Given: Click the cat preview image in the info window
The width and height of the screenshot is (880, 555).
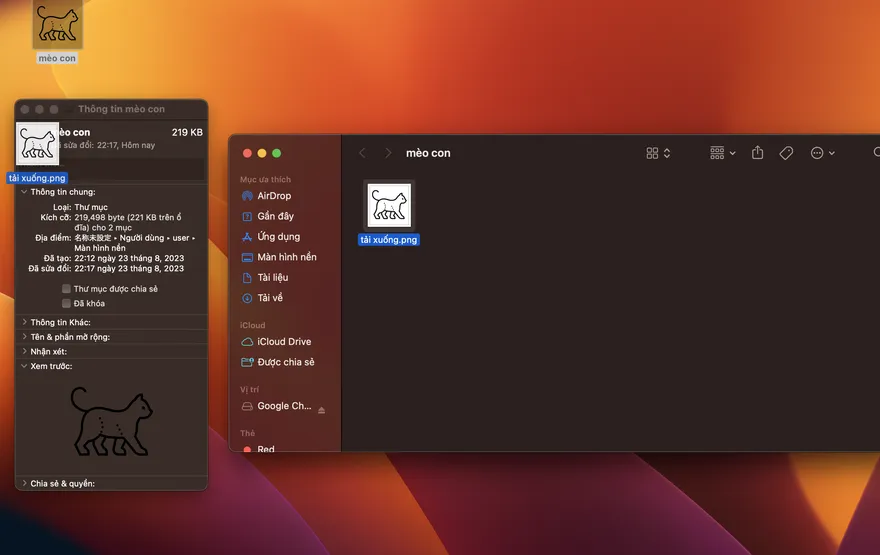Looking at the screenshot, I should (112, 421).
